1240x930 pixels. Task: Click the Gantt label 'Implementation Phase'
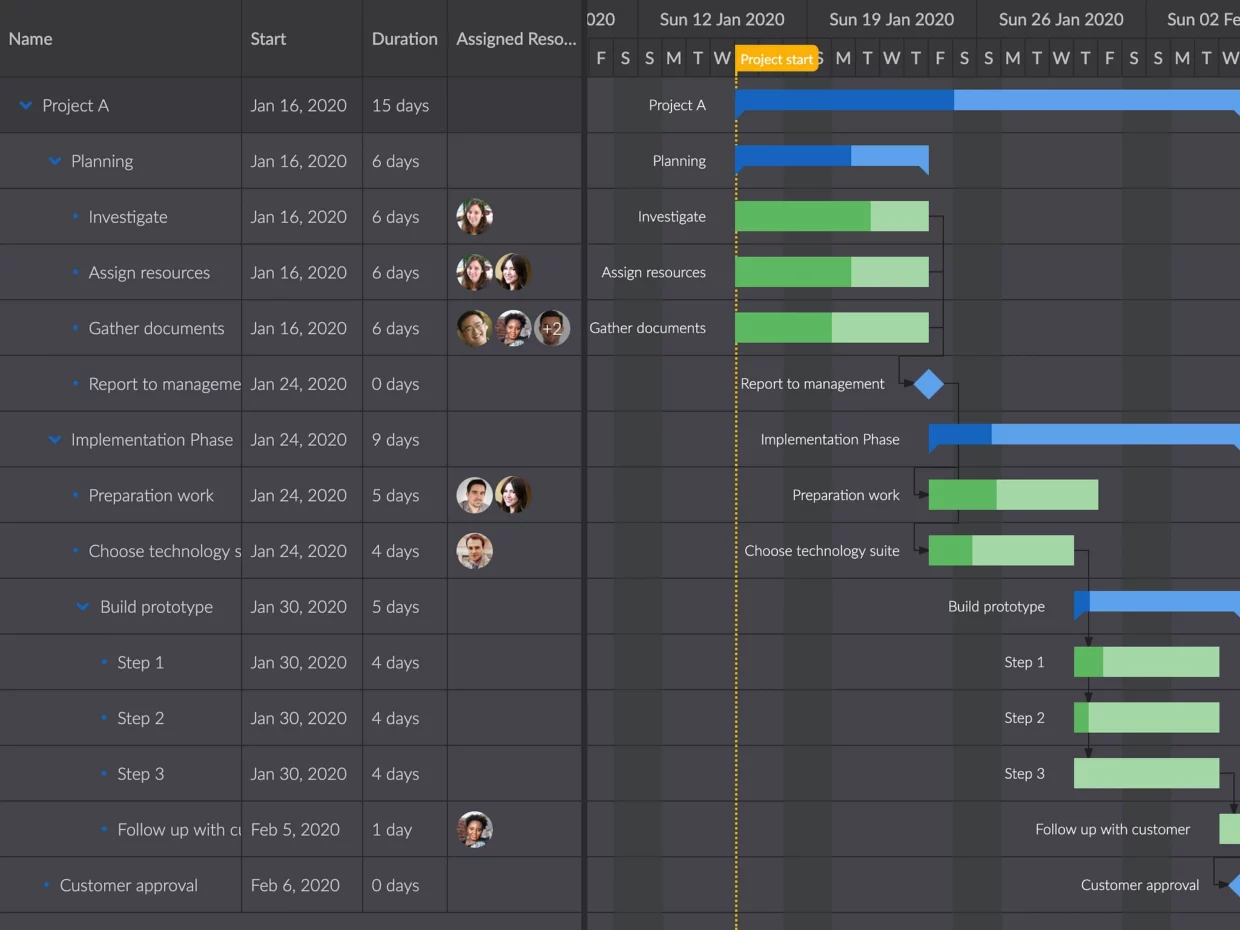coord(830,440)
